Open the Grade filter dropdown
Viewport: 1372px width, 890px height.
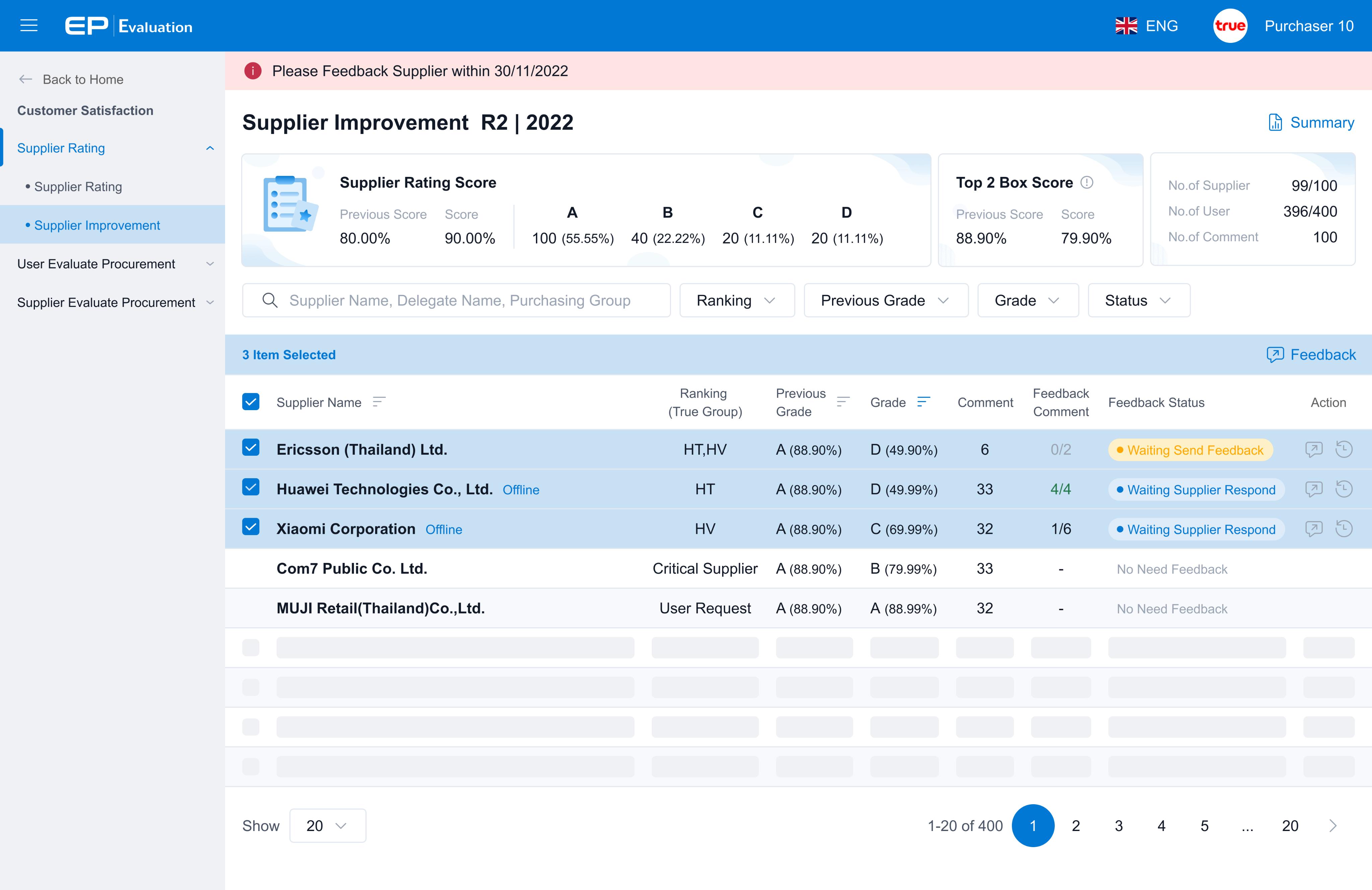point(1028,300)
